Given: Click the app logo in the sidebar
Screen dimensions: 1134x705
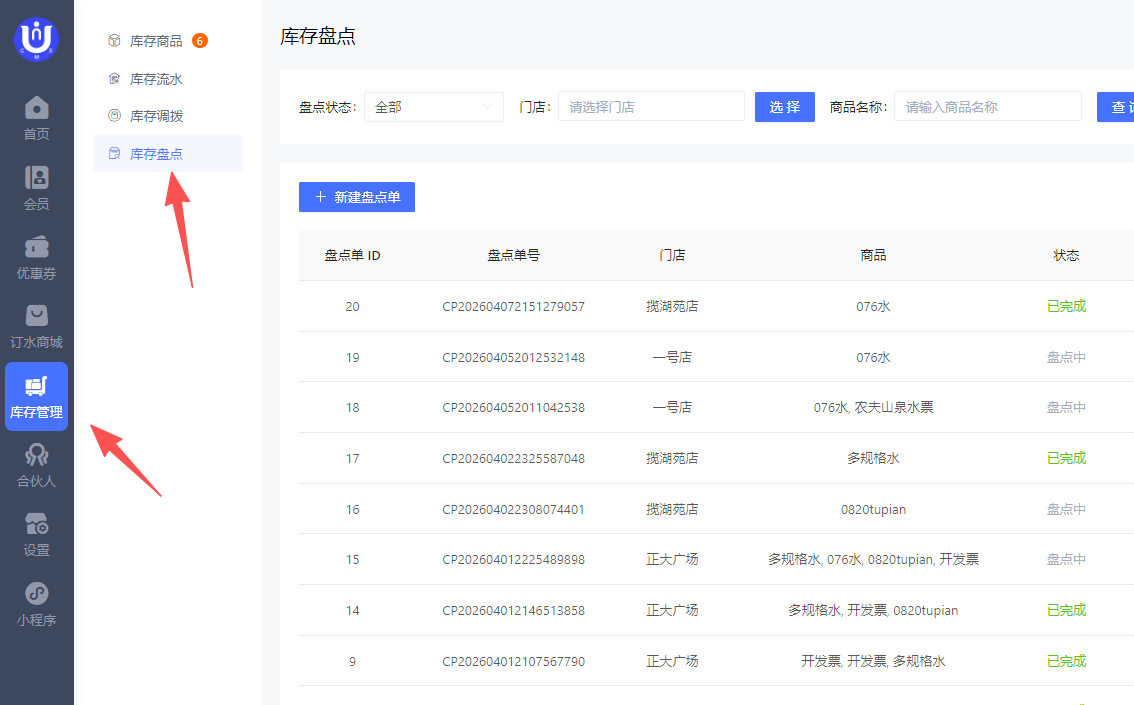Looking at the screenshot, I should click(x=37, y=39).
